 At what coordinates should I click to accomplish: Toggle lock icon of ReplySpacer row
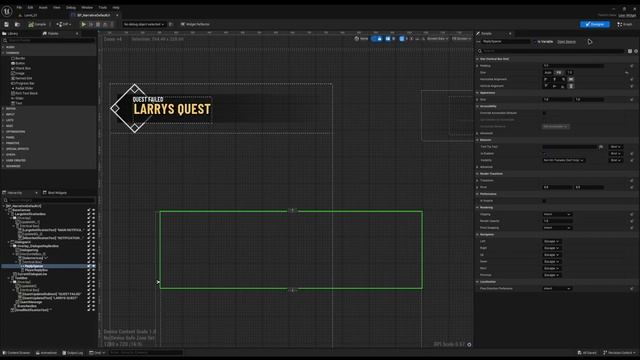coord(89,266)
